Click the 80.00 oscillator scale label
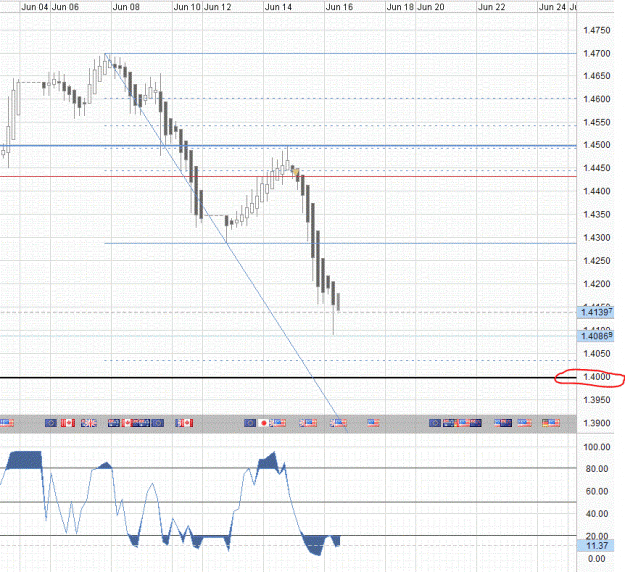This screenshot has width=625, height=572. [597, 469]
